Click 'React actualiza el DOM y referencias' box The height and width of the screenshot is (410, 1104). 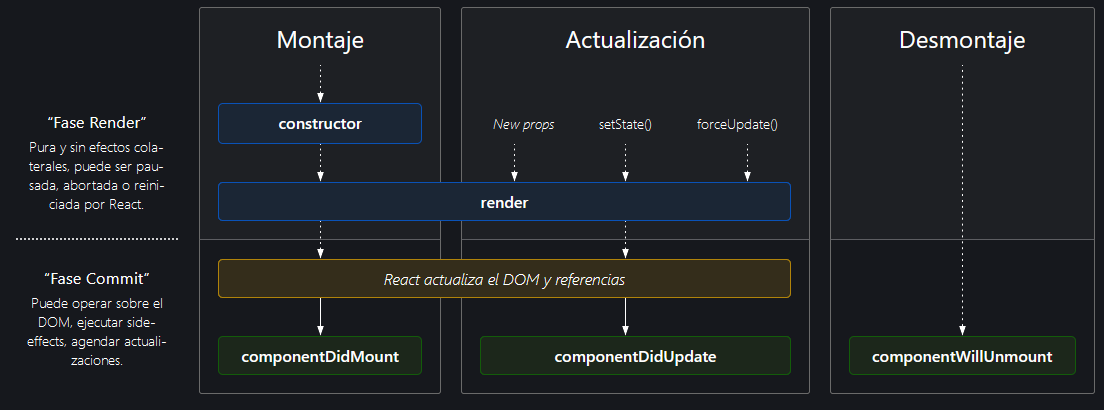[504, 279]
